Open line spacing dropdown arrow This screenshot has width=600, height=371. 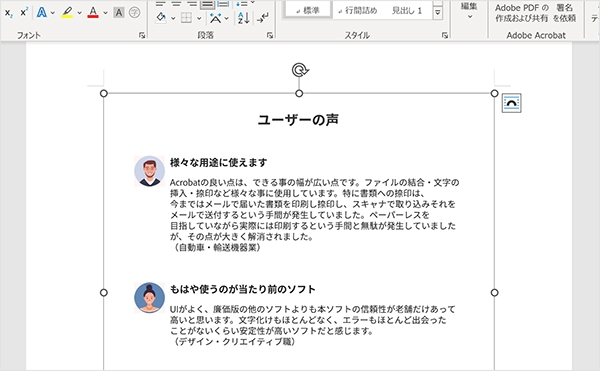pyautogui.click(x=253, y=3)
